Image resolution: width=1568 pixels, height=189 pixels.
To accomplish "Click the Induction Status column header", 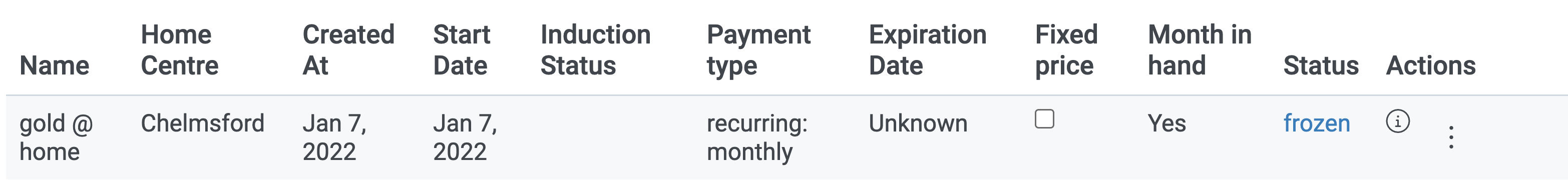I will (x=595, y=50).
